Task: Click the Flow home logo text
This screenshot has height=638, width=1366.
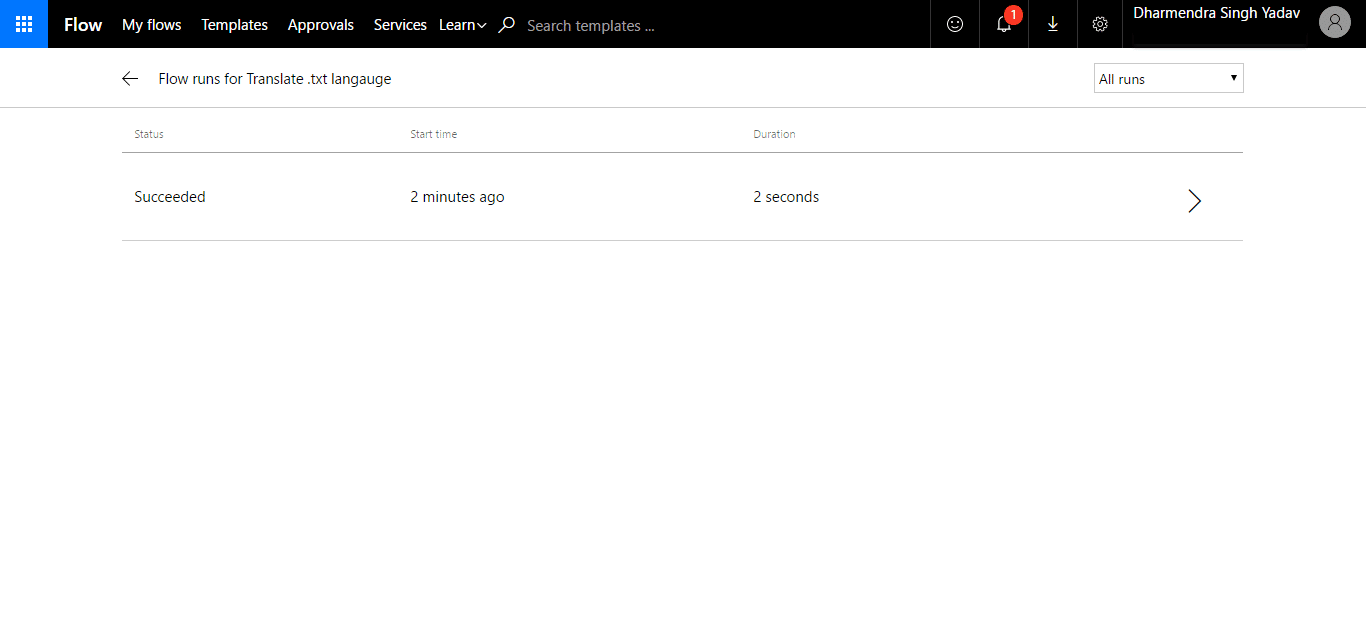Action: (83, 25)
